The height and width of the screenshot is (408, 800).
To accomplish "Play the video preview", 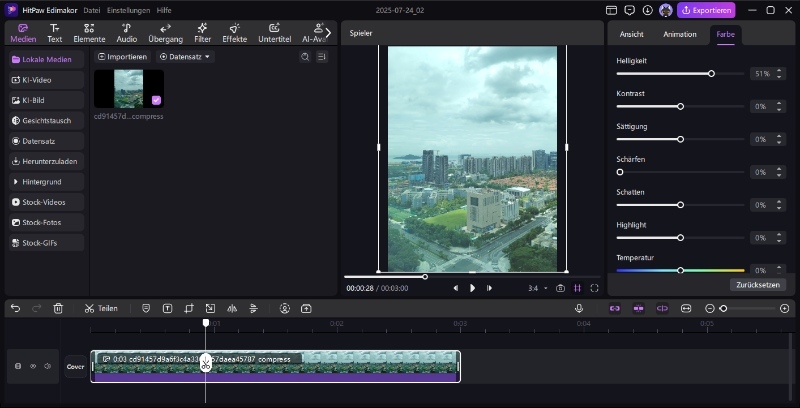I will point(472,288).
